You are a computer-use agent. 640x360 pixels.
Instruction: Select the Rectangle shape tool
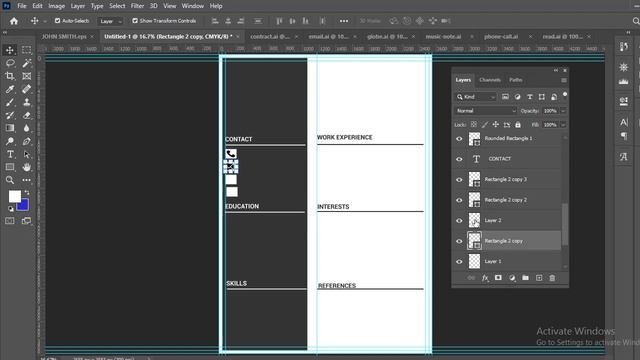click(10, 167)
